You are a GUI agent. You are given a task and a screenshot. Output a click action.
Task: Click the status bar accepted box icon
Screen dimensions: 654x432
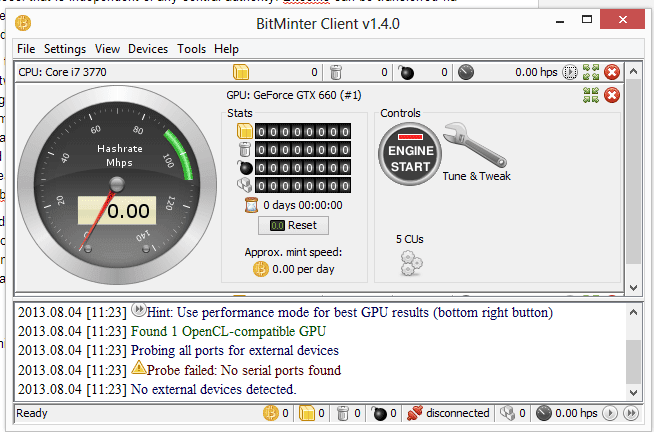(x=307, y=413)
